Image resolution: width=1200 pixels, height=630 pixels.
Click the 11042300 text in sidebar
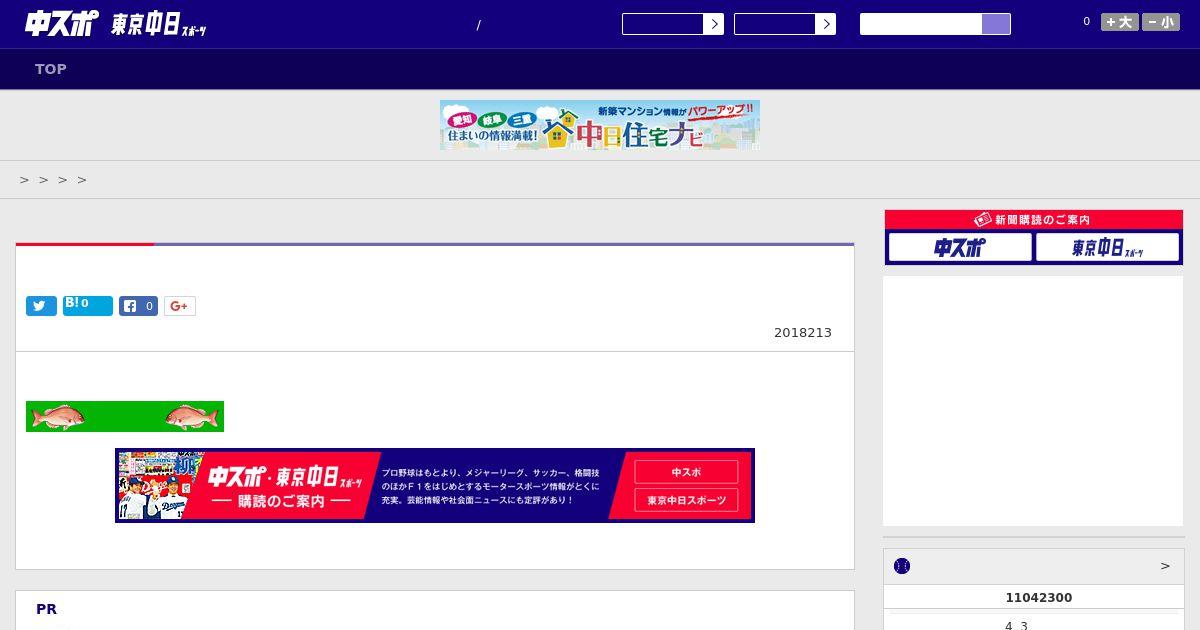coord(1038,598)
